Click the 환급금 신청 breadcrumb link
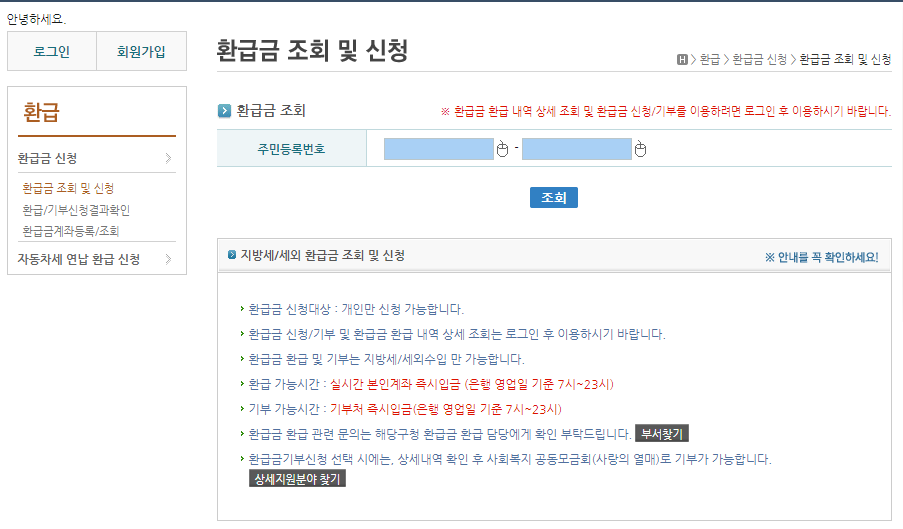Screen dimensions: 903x529 pos(760,59)
